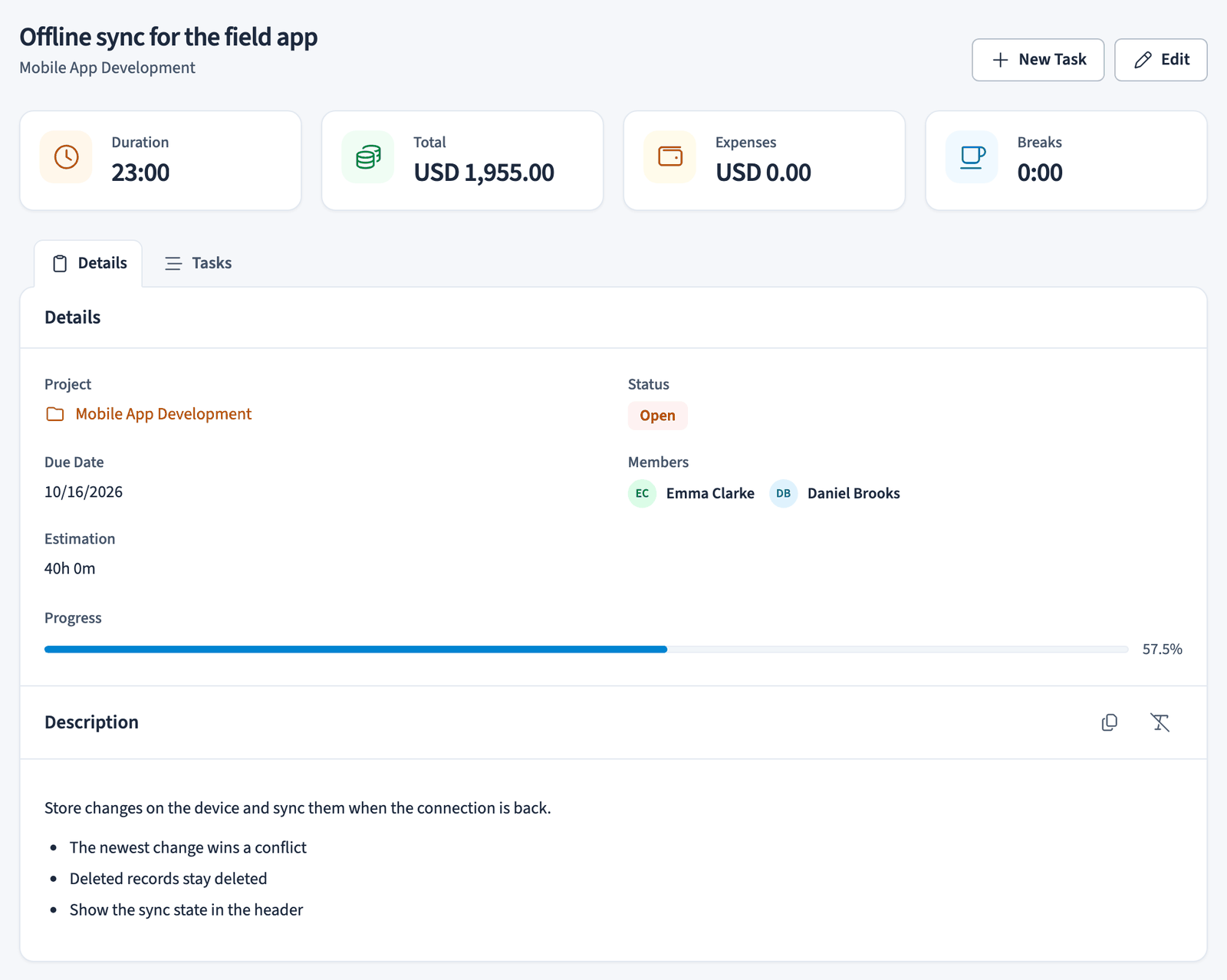Screen dimensions: 1227x980
Task: Click the list icon on Tasks tab
Action: pyautogui.click(x=173, y=264)
